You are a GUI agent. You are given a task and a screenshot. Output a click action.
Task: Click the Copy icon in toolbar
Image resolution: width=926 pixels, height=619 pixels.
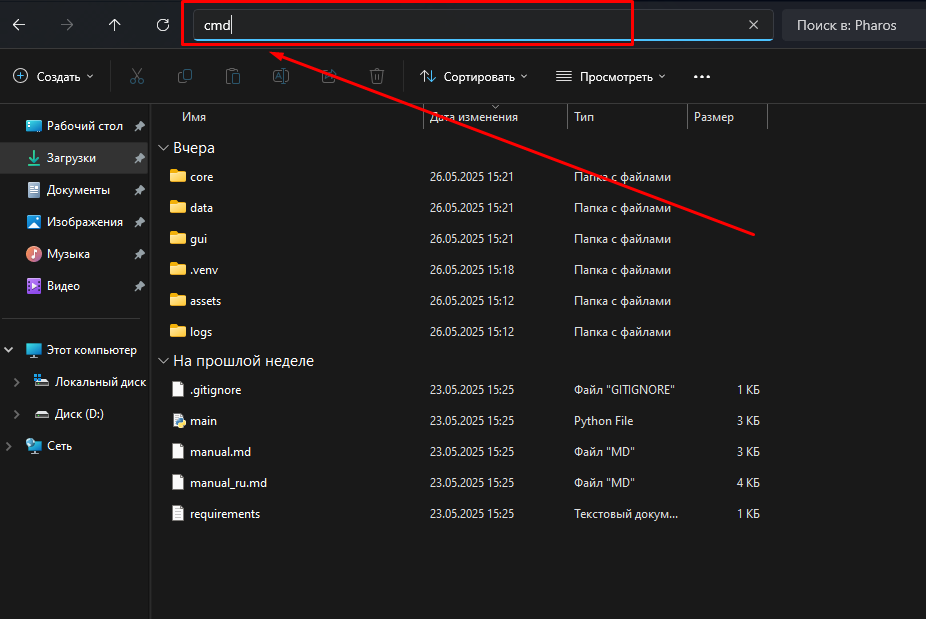pyautogui.click(x=185, y=77)
